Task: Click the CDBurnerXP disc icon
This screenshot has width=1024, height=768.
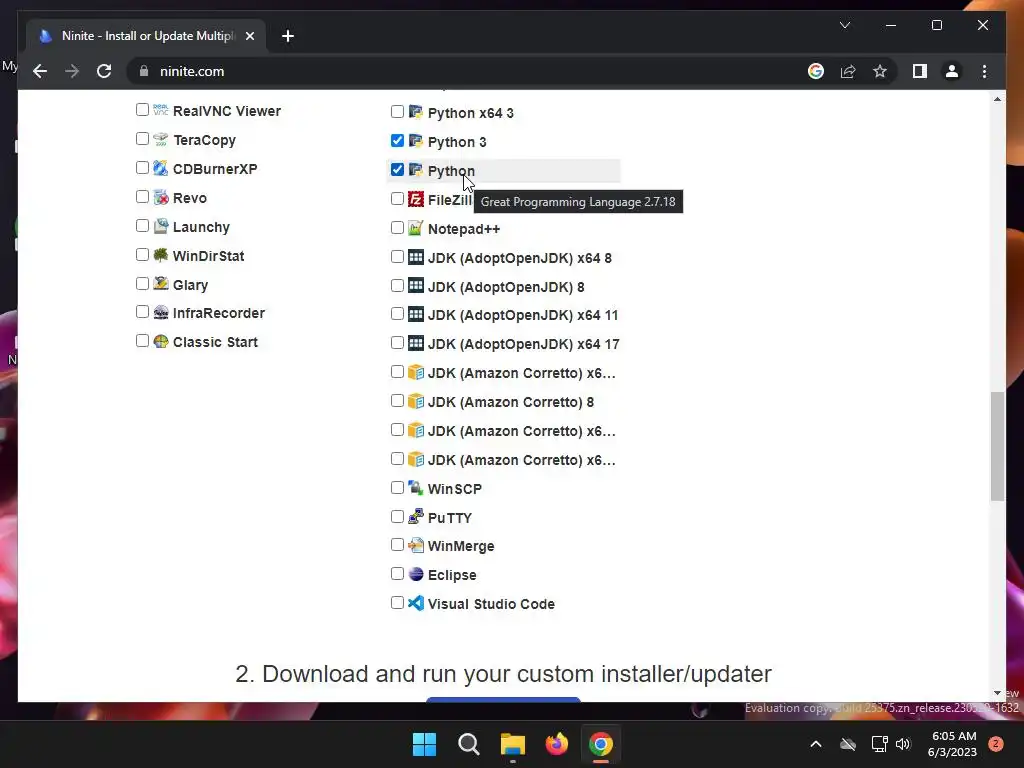Action: [x=161, y=168]
